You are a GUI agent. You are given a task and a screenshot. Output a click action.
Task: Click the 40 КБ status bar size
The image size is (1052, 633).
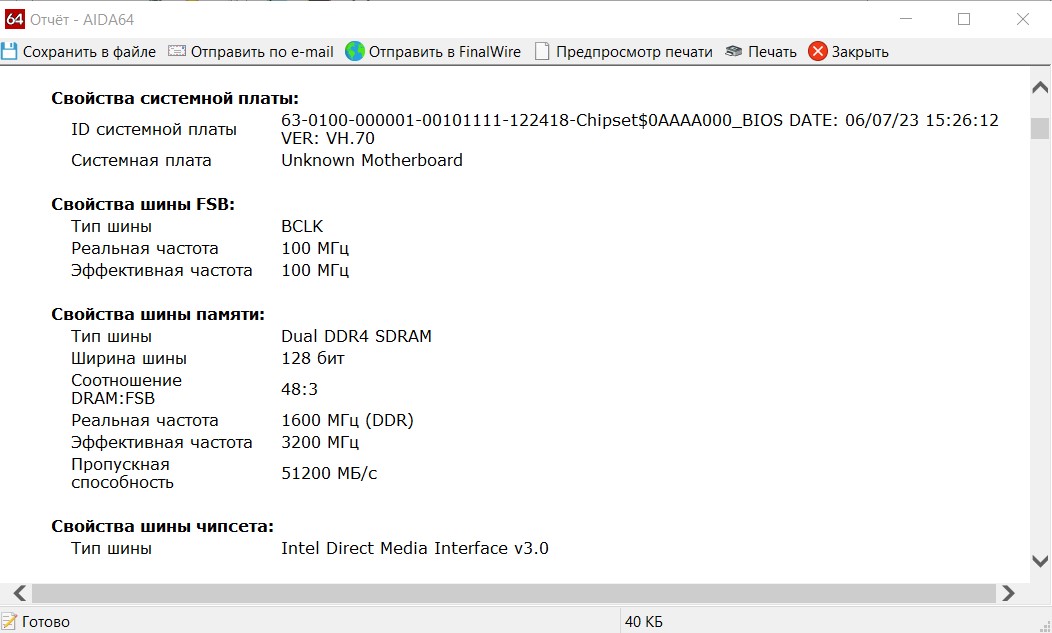[x=643, y=622]
